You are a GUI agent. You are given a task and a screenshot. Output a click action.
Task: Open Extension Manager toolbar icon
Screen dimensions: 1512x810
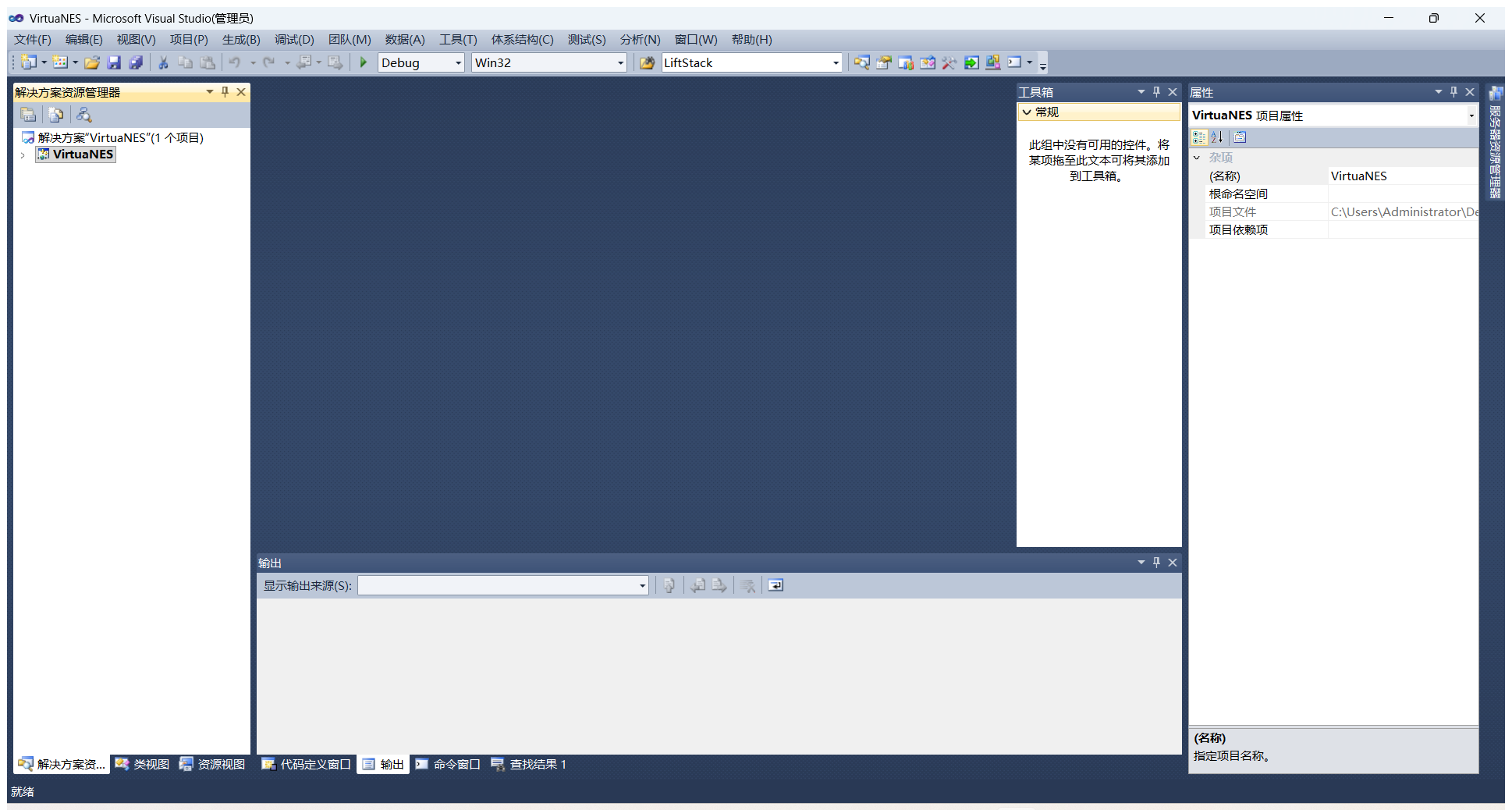point(993,62)
